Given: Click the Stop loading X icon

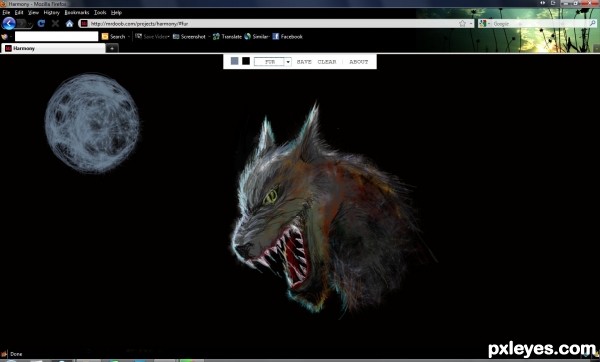Looking at the screenshot, I should tap(55, 23).
